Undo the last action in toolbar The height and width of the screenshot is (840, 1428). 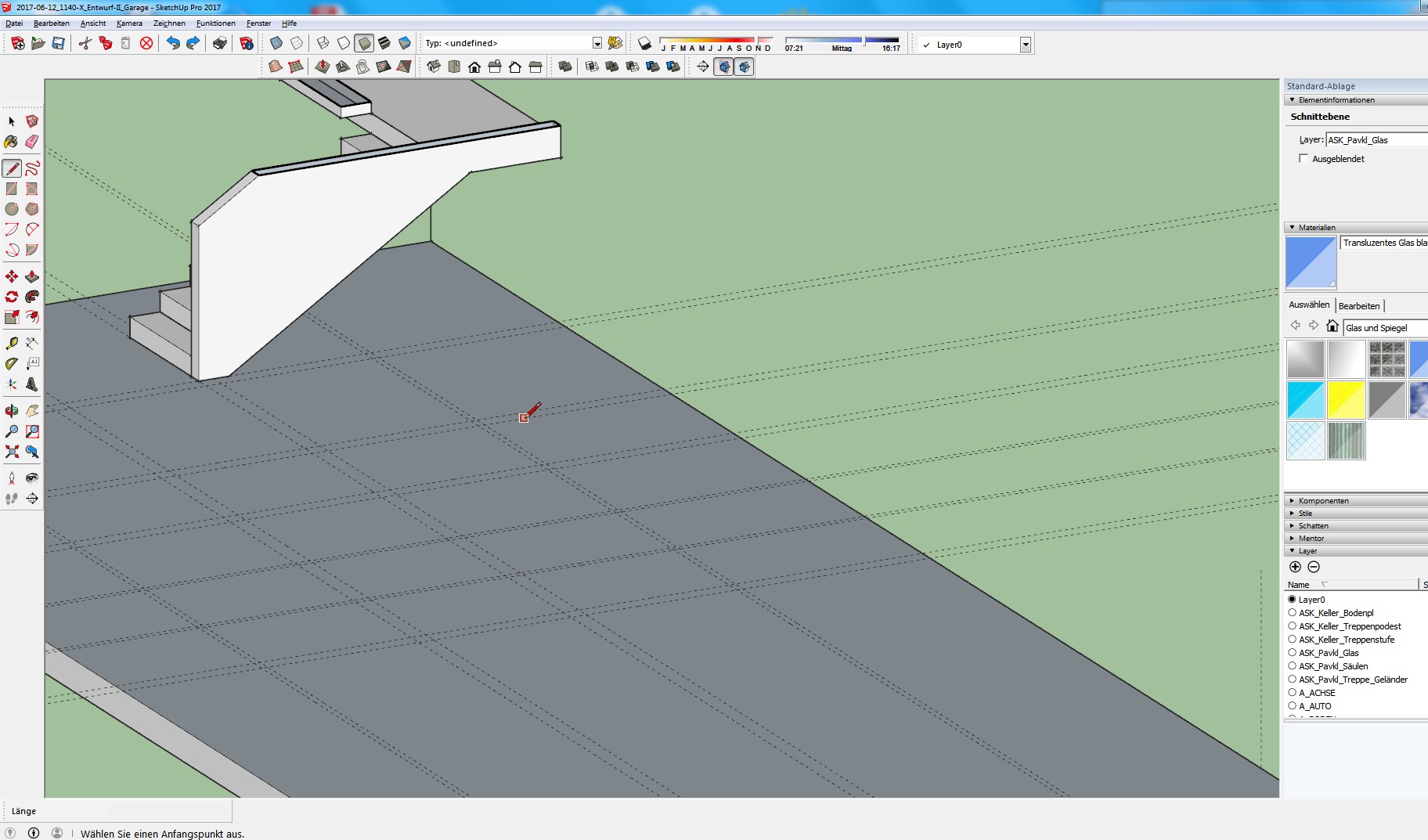(173, 44)
